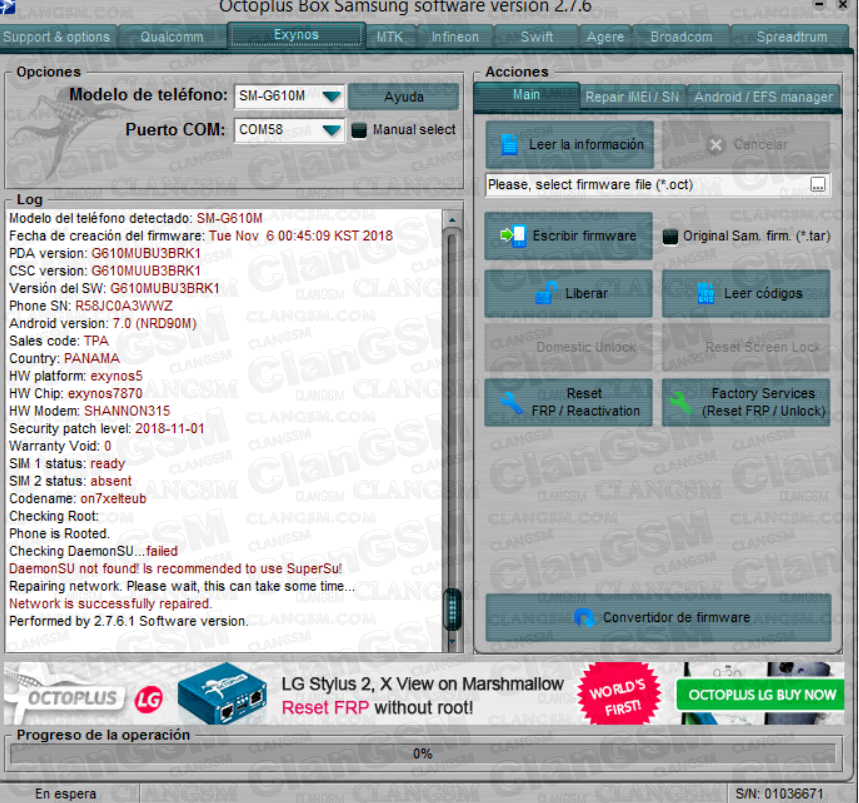Click the code icon on Leer códigos

pos(706,294)
